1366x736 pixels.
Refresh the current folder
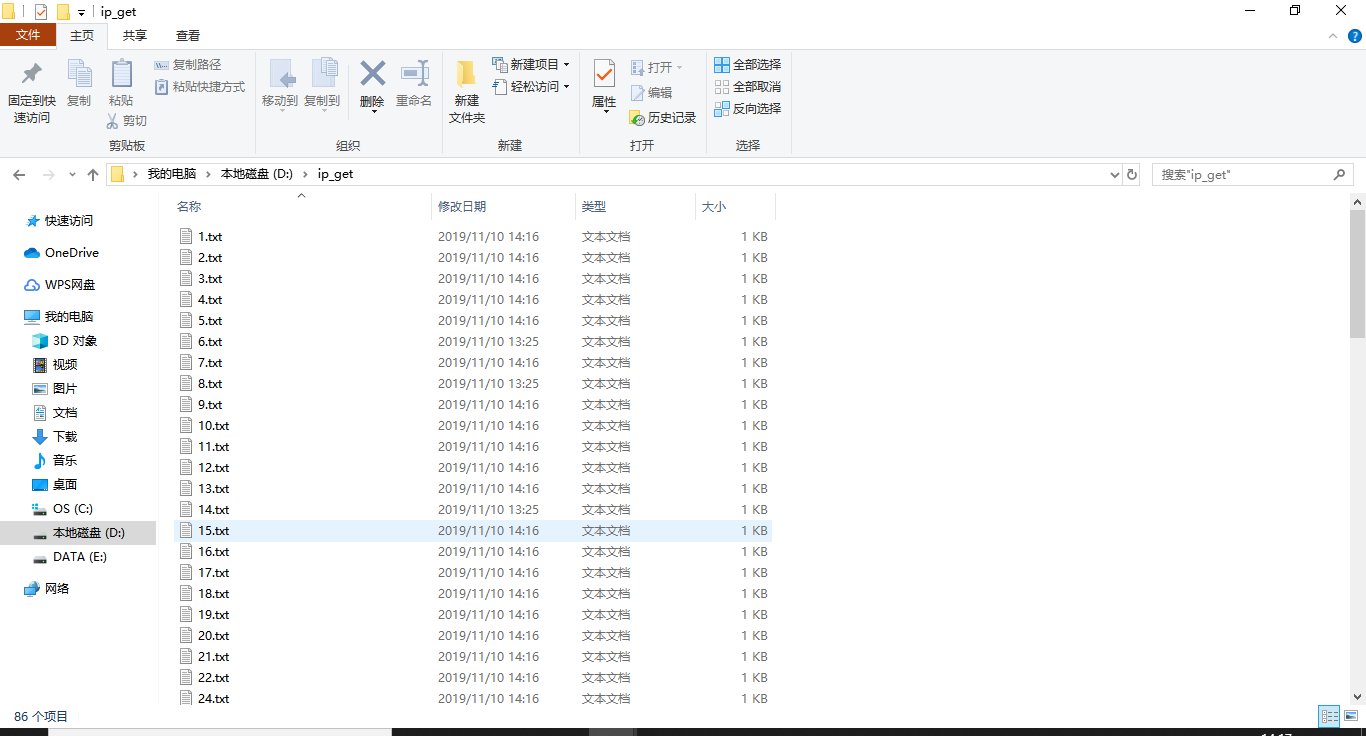(x=1132, y=174)
